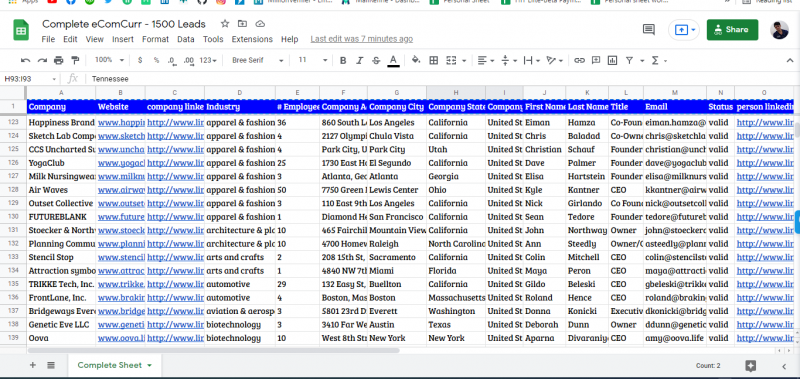Open text rotation dropdown

(554, 60)
